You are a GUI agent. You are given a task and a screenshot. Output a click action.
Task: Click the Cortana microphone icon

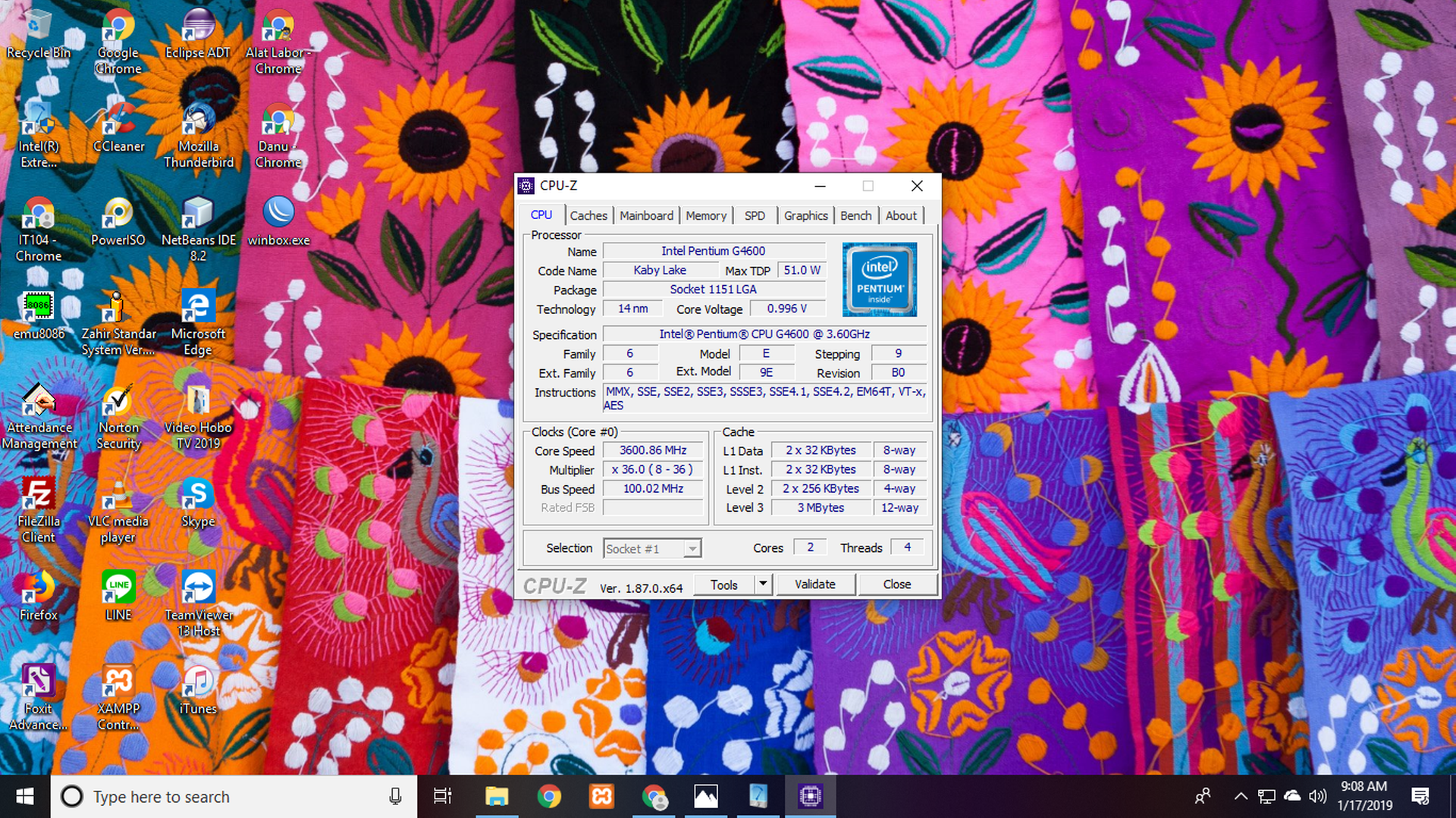[x=395, y=796]
